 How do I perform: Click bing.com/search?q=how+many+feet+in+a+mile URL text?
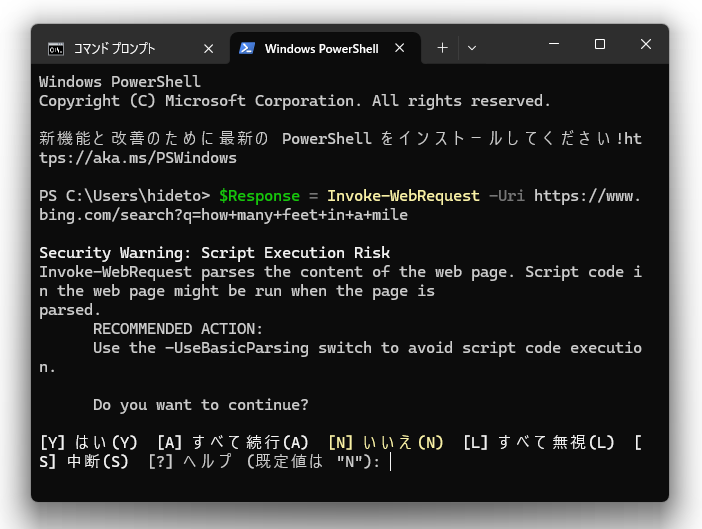point(223,215)
